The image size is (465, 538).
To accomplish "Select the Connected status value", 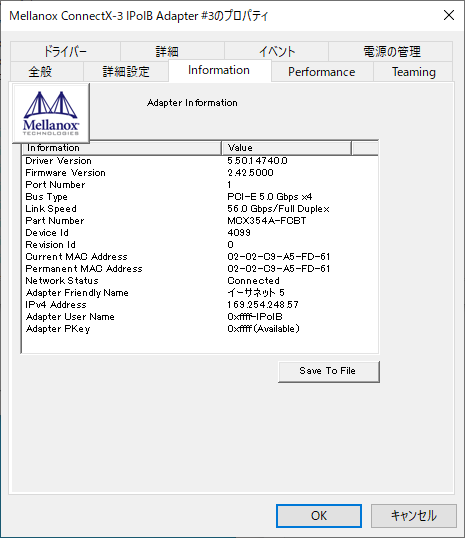I will [x=253, y=281].
